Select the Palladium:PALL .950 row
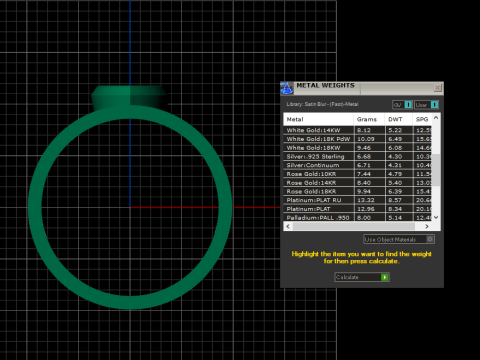Image resolution: width=480 pixels, height=360 pixels. click(358, 217)
